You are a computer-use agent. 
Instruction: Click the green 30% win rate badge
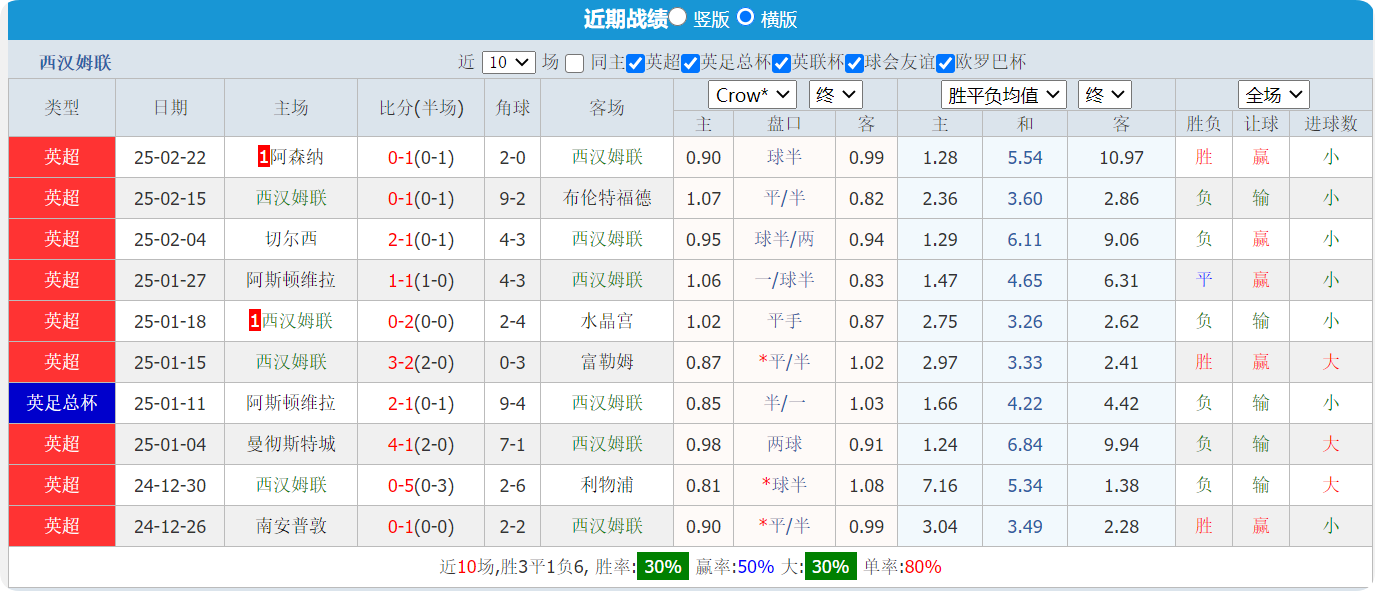[x=661, y=565]
